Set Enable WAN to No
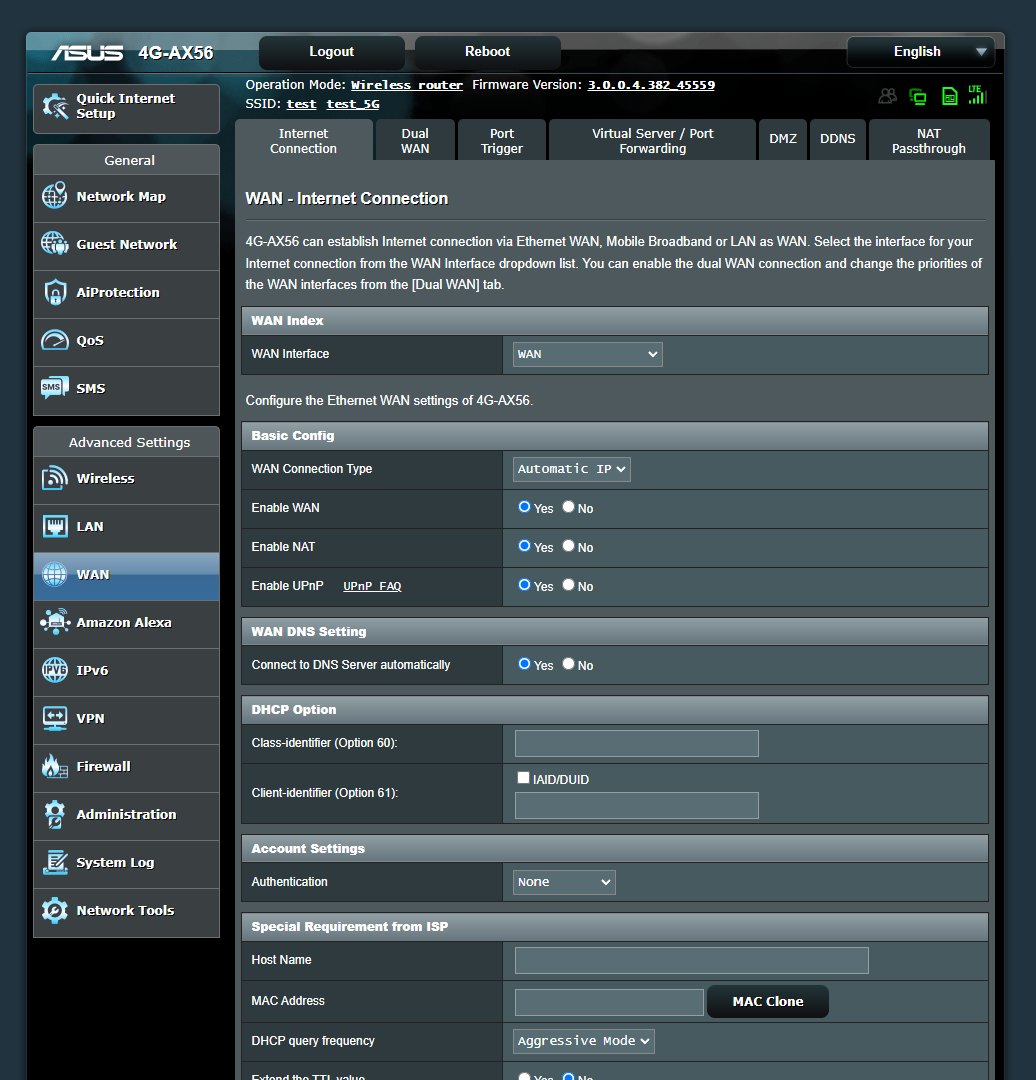 (568, 507)
